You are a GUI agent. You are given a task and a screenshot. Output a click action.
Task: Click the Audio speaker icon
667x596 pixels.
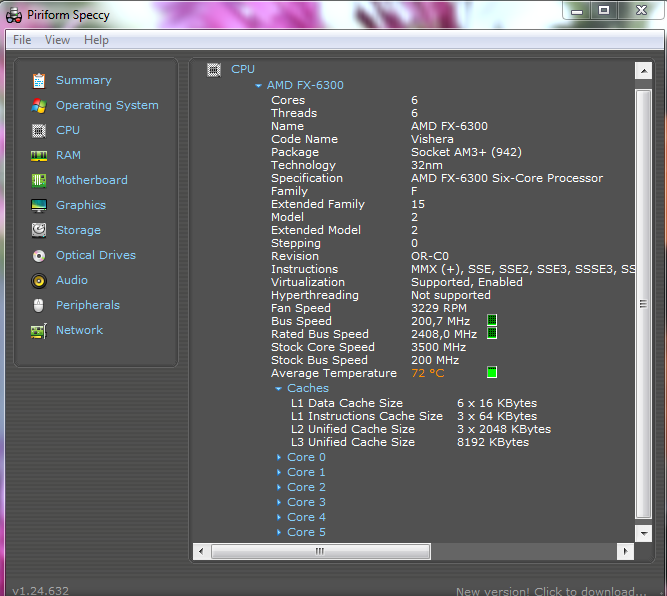[39, 281]
